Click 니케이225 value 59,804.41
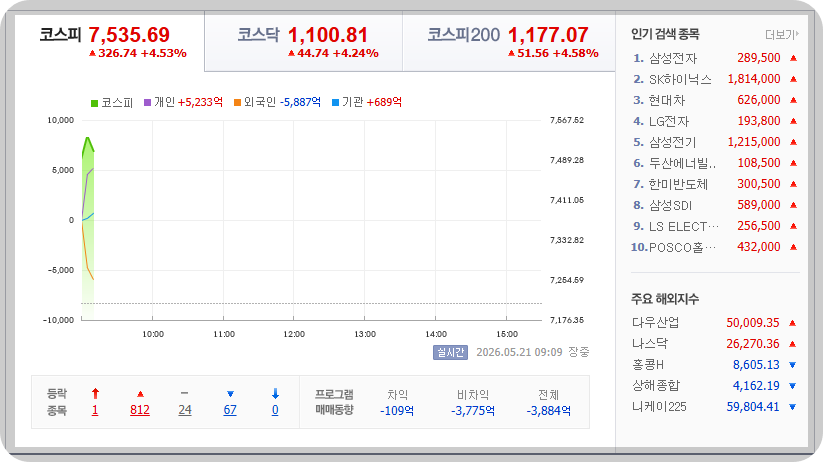823x462 pixels. (753, 407)
